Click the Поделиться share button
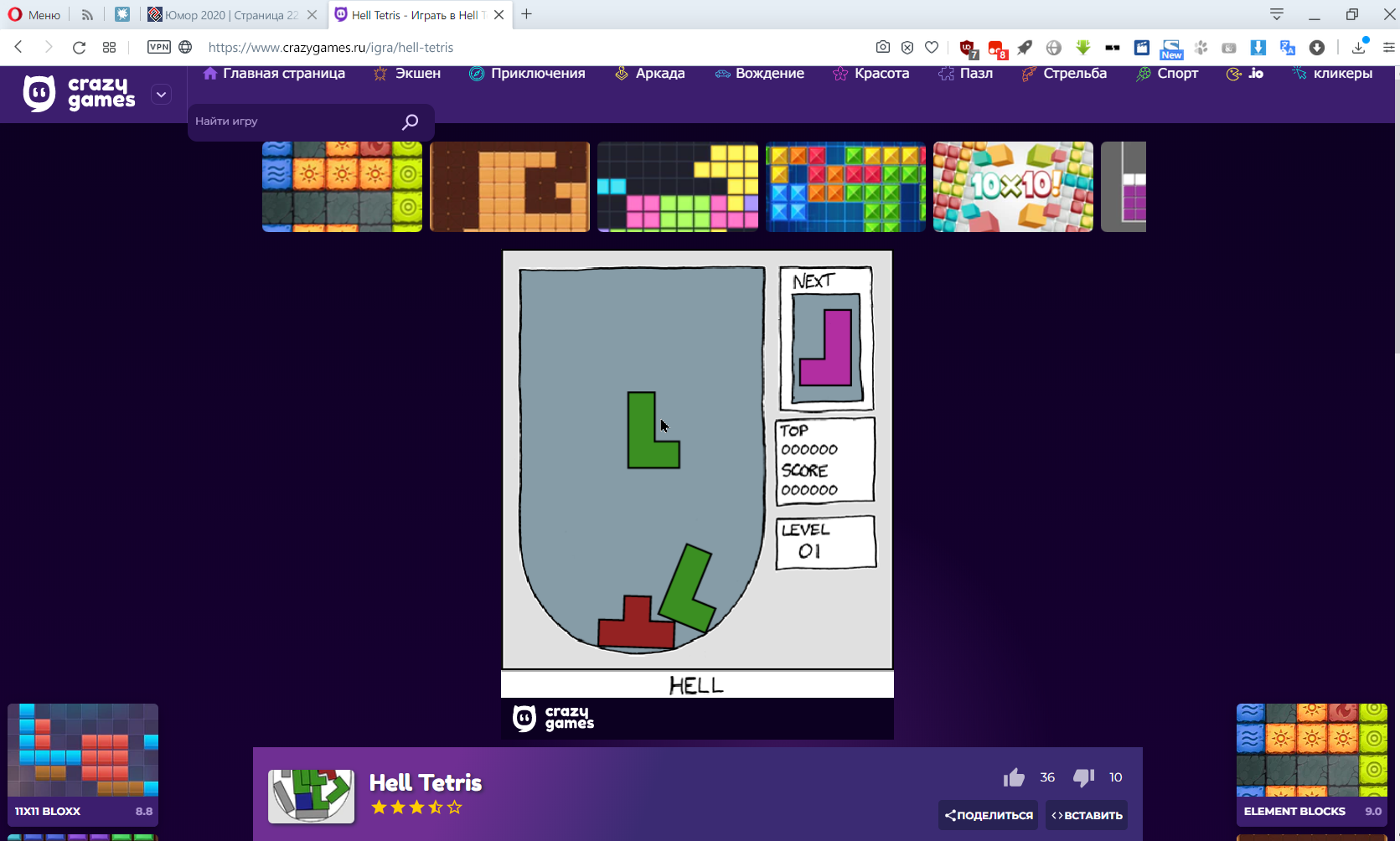The image size is (1400, 841). (989, 815)
